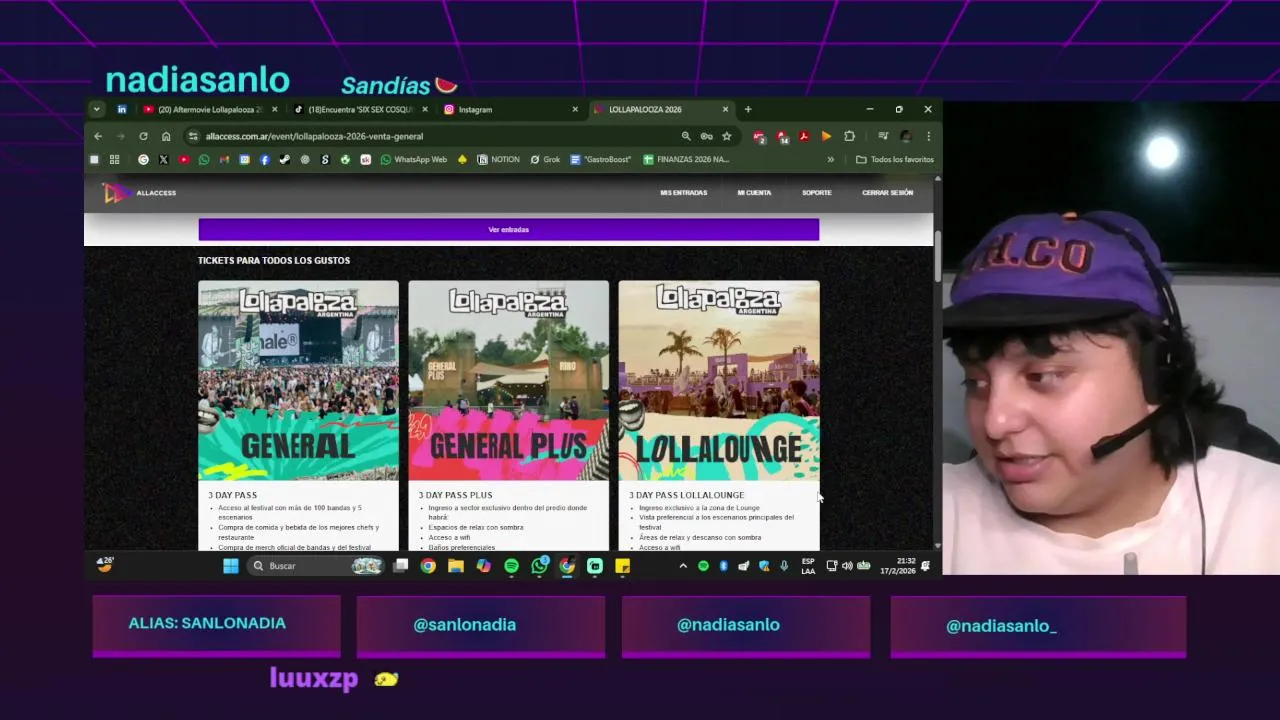Screen dimensions: 1280x720
Task: Close the LOLLAPALOOZA 2026 tab
Action: pyautogui.click(x=725, y=109)
